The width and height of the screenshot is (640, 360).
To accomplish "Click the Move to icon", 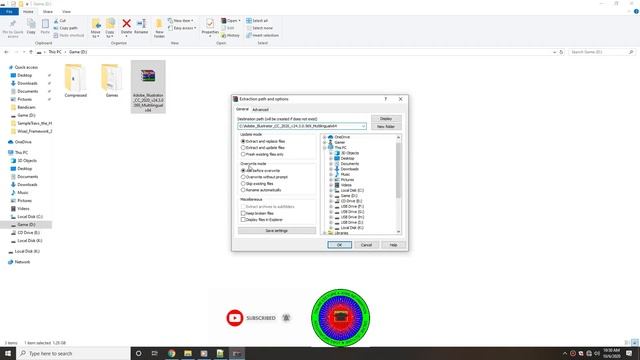I will tap(96, 28).
